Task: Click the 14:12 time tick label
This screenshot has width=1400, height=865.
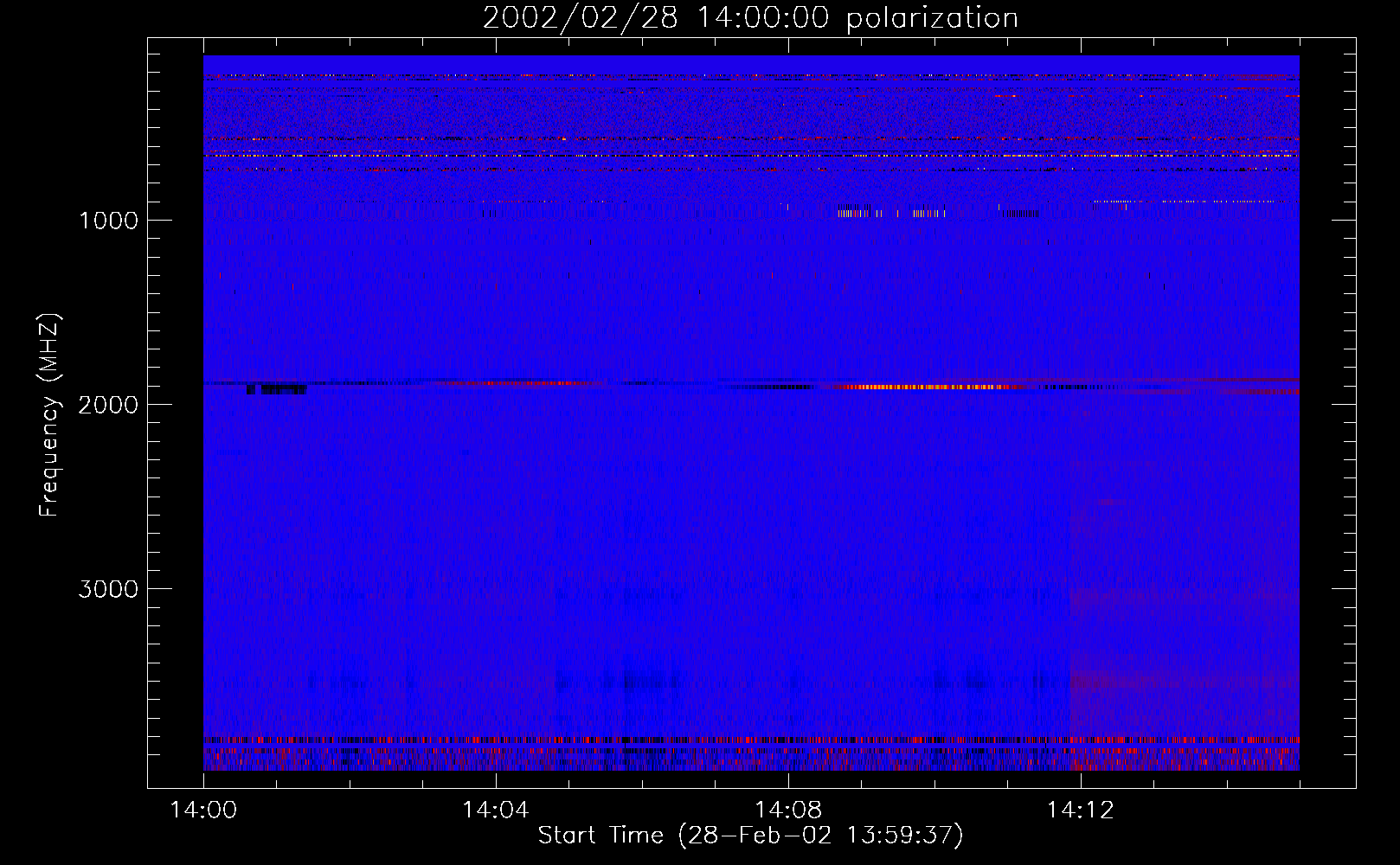Action: [x=1080, y=811]
